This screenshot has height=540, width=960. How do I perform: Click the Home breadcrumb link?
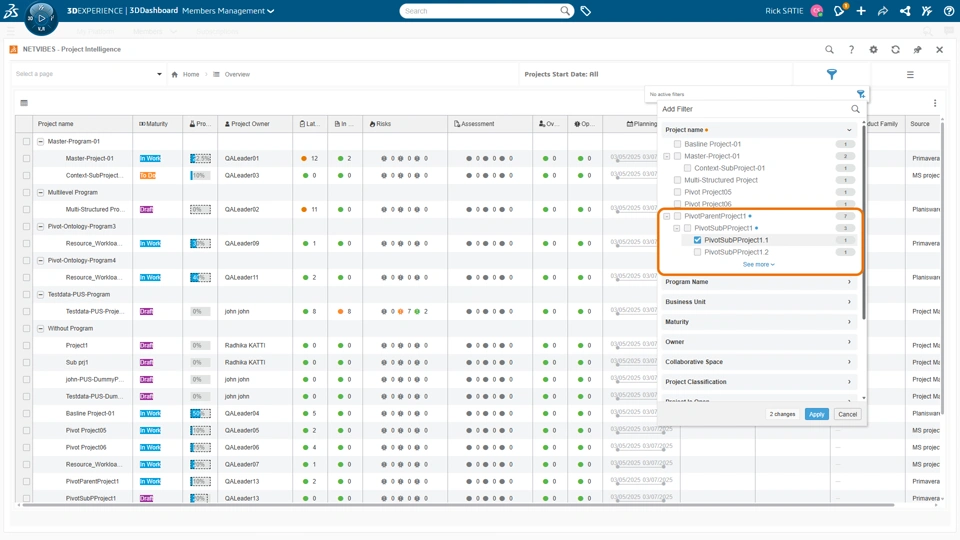click(x=191, y=75)
